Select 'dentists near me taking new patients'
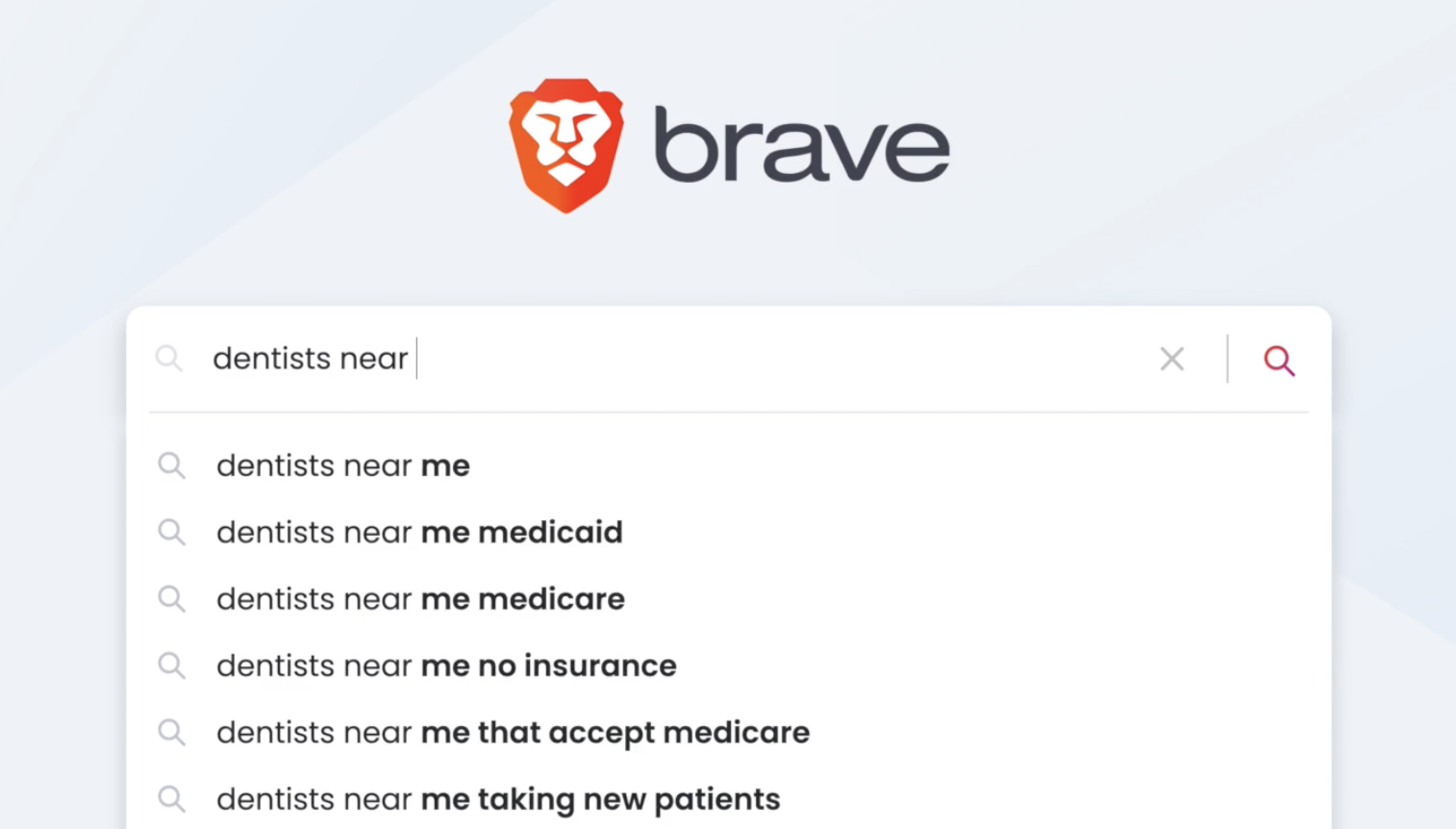This screenshot has height=829, width=1456. coord(728,799)
